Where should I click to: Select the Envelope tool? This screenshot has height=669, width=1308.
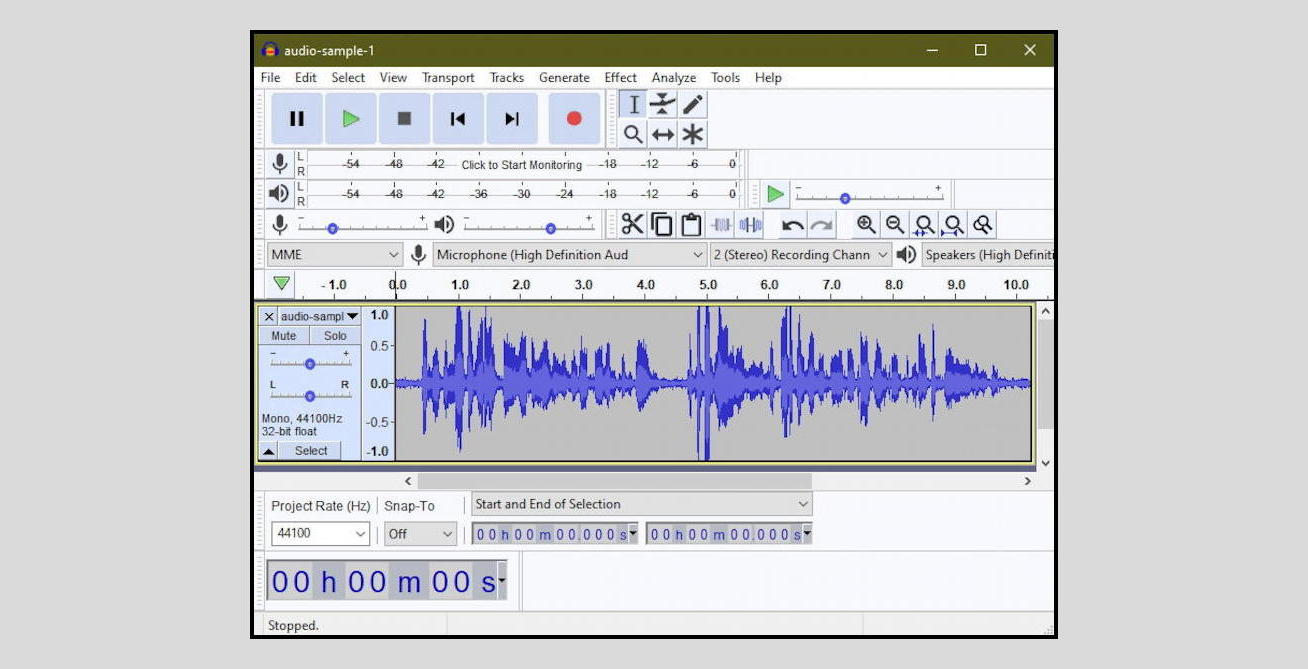point(661,103)
